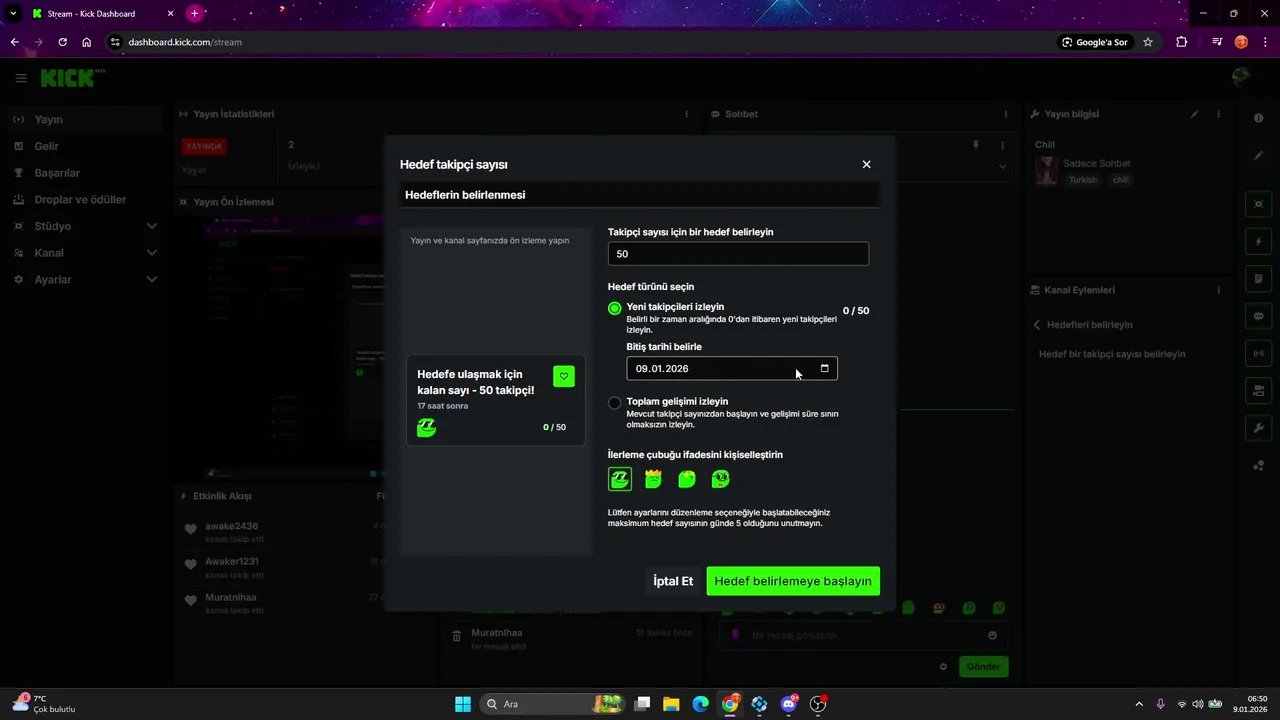
Task: Open the emoji picker in the chat input
Action: pyautogui.click(x=992, y=635)
